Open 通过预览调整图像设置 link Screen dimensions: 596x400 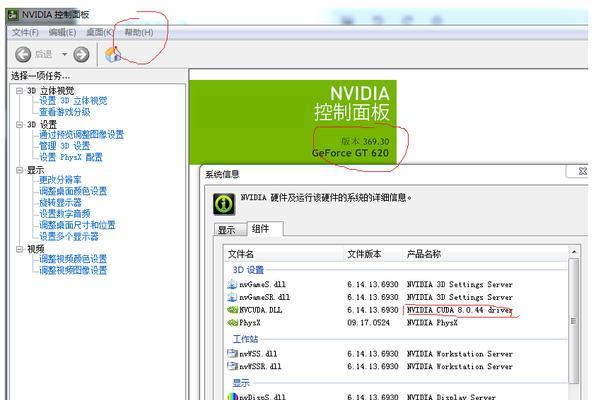click(82, 135)
